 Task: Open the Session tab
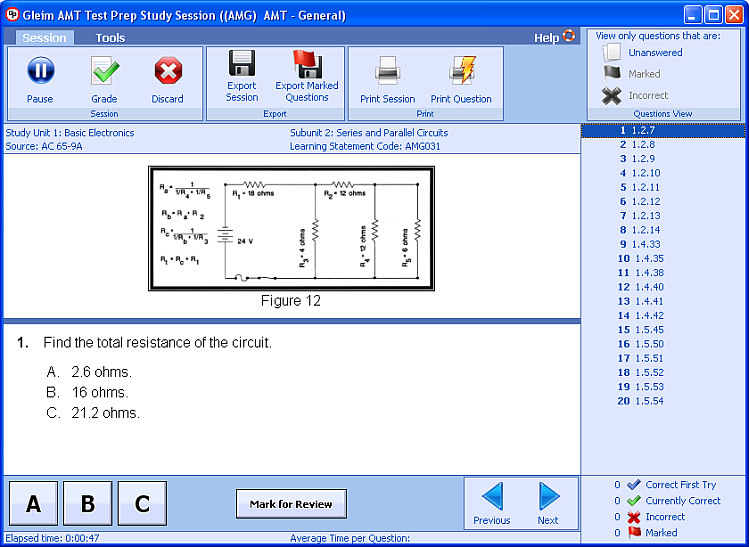[x=44, y=38]
